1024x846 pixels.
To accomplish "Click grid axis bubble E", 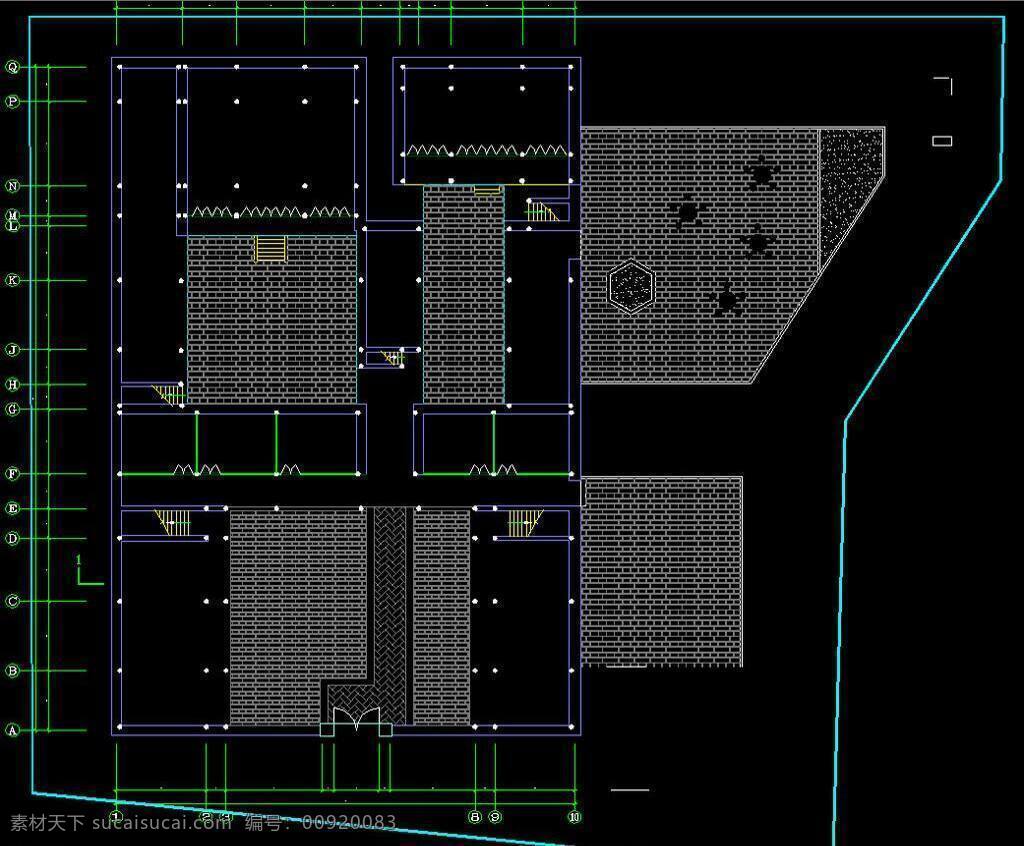I will [x=12, y=508].
